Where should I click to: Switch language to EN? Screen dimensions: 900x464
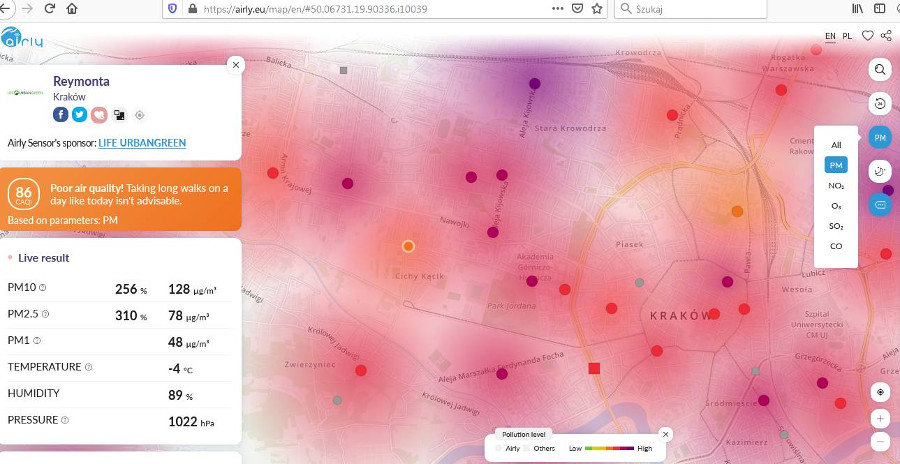(830, 36)
